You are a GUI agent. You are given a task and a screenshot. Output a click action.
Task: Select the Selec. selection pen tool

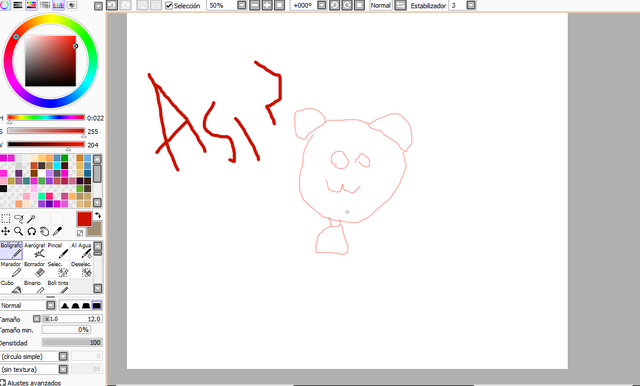[x=58, y=269]
